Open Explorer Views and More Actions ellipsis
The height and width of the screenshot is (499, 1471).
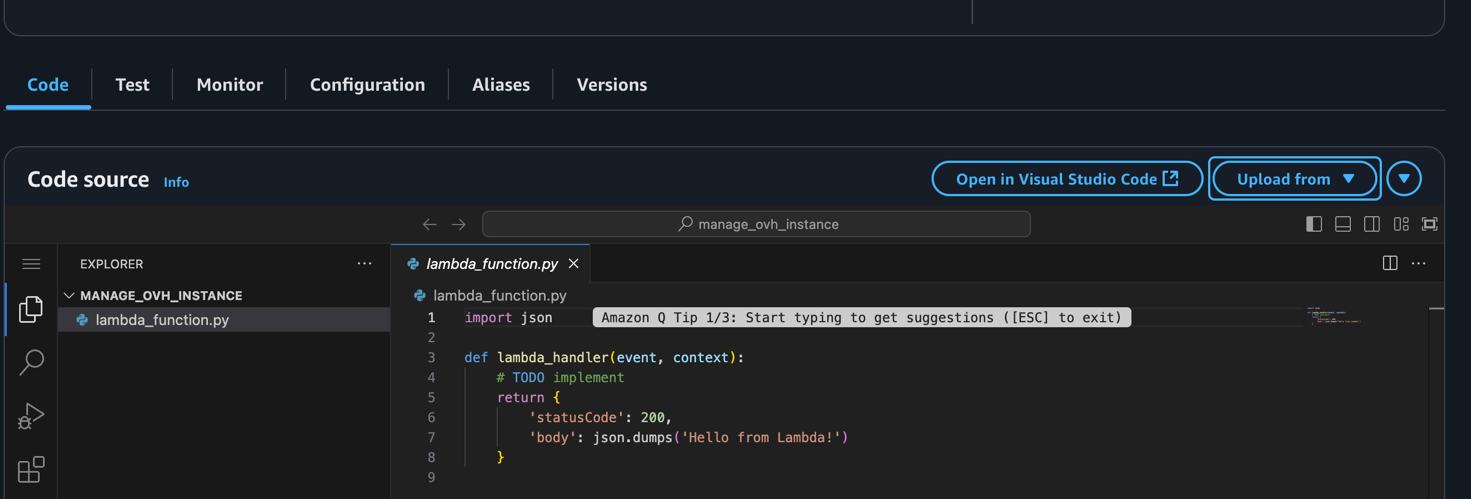pos(364,264)
